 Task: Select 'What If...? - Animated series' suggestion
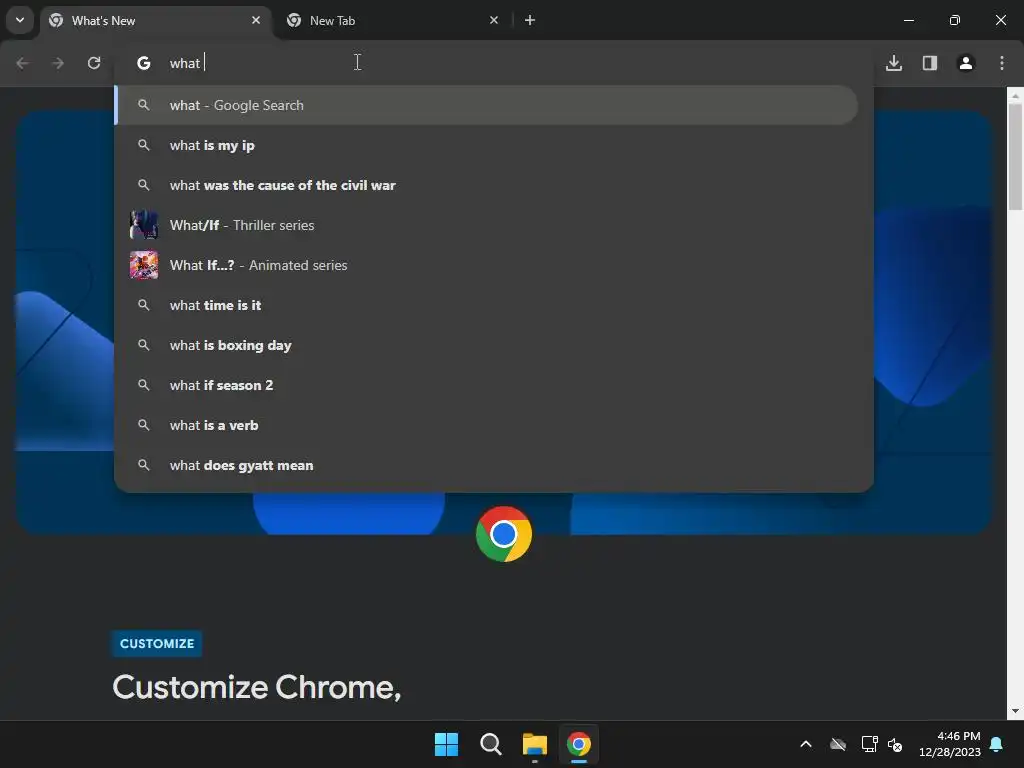pyautogui.click(x=486, y=265)
